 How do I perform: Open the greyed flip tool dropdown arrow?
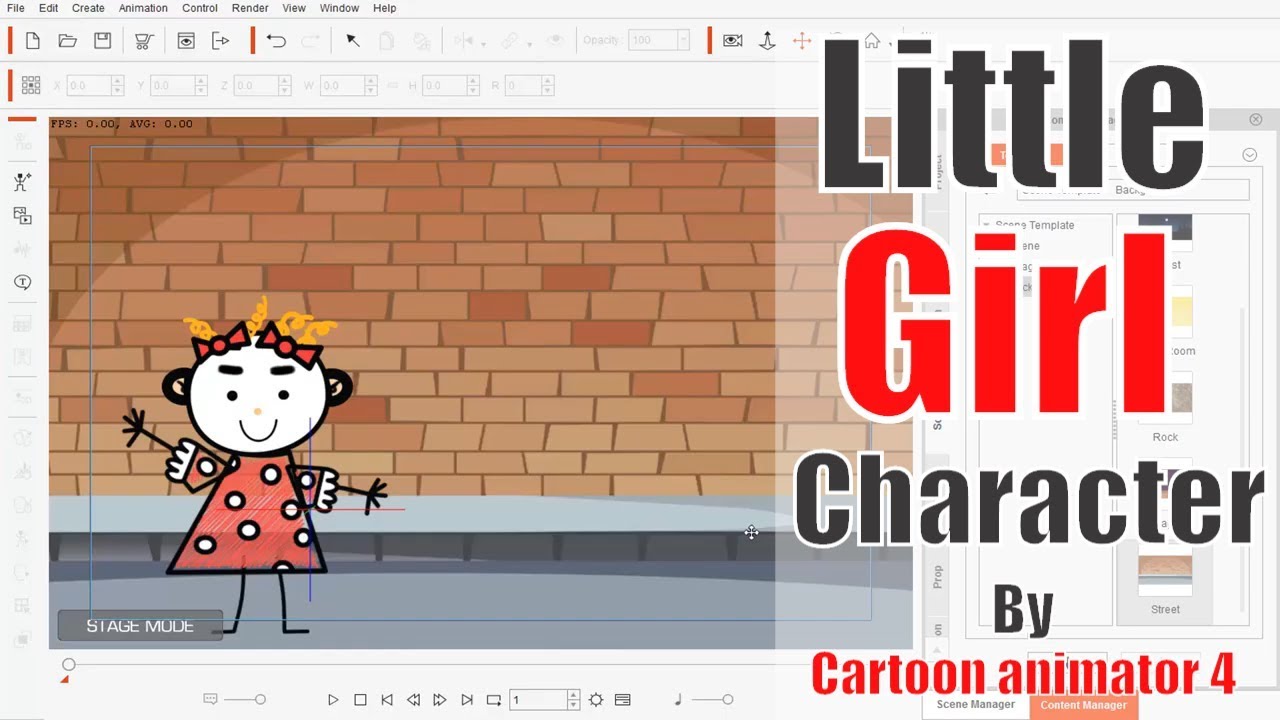(484, 44)
